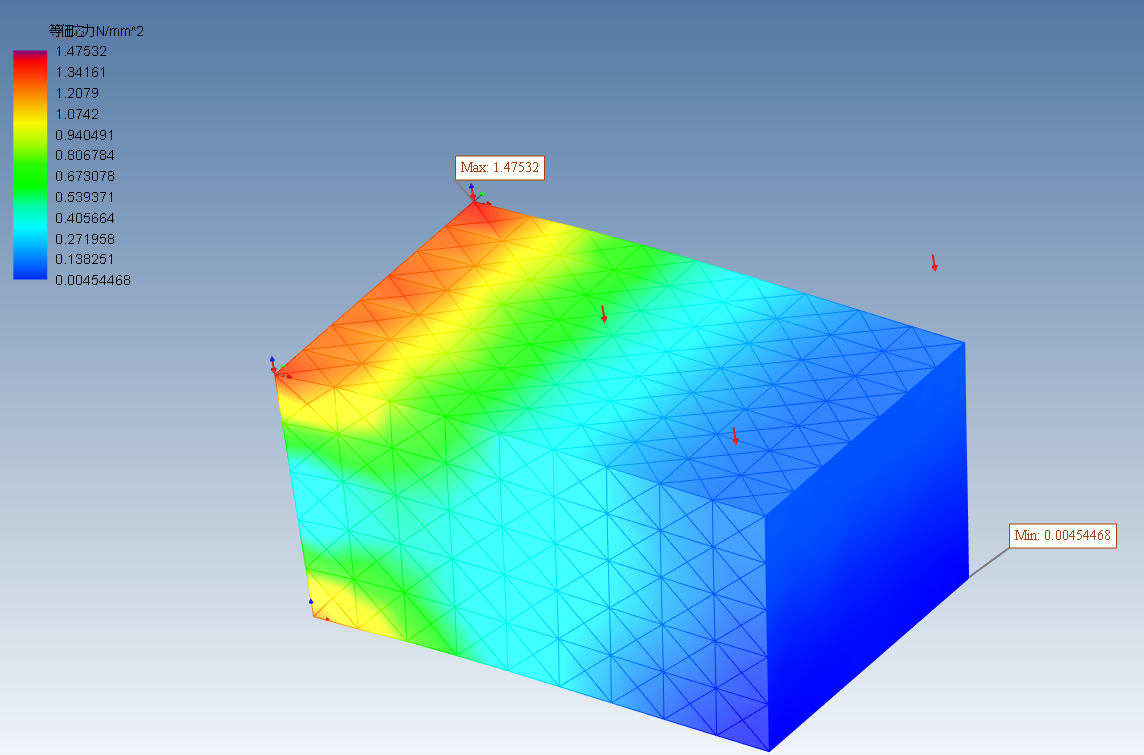
Task: Click the Min: 0.00454468 callout label
Action: click(1062, 535)
